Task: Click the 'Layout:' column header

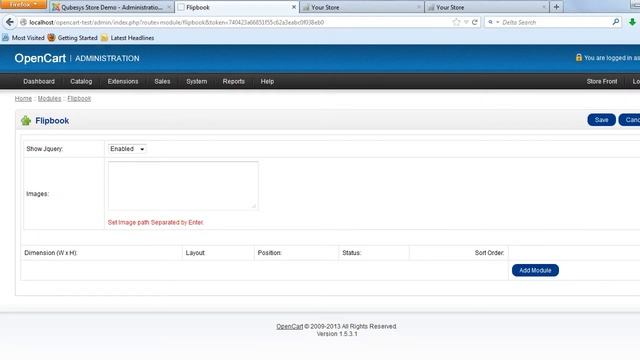Action: (195, 253)
